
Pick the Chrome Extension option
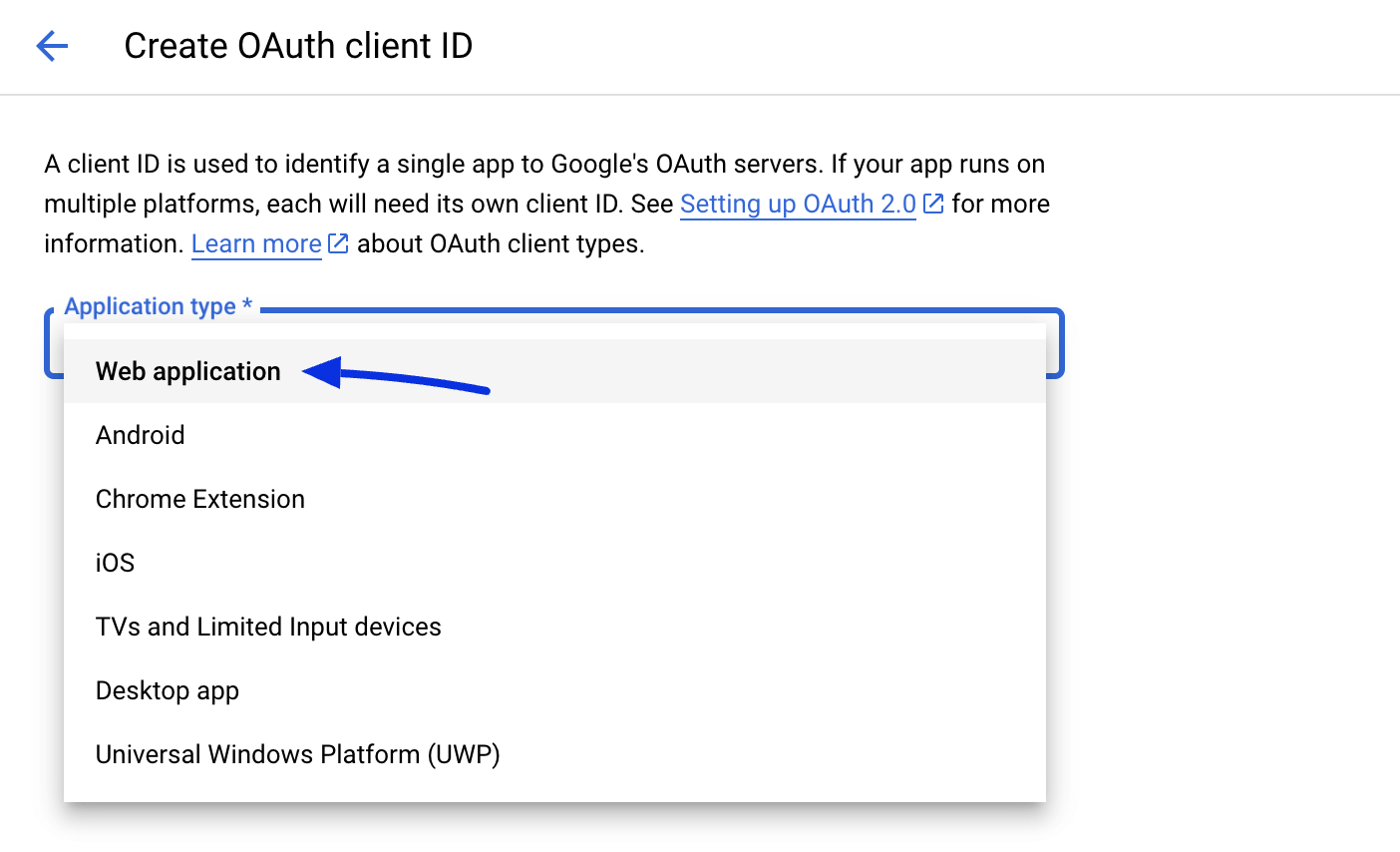[554, 499]
